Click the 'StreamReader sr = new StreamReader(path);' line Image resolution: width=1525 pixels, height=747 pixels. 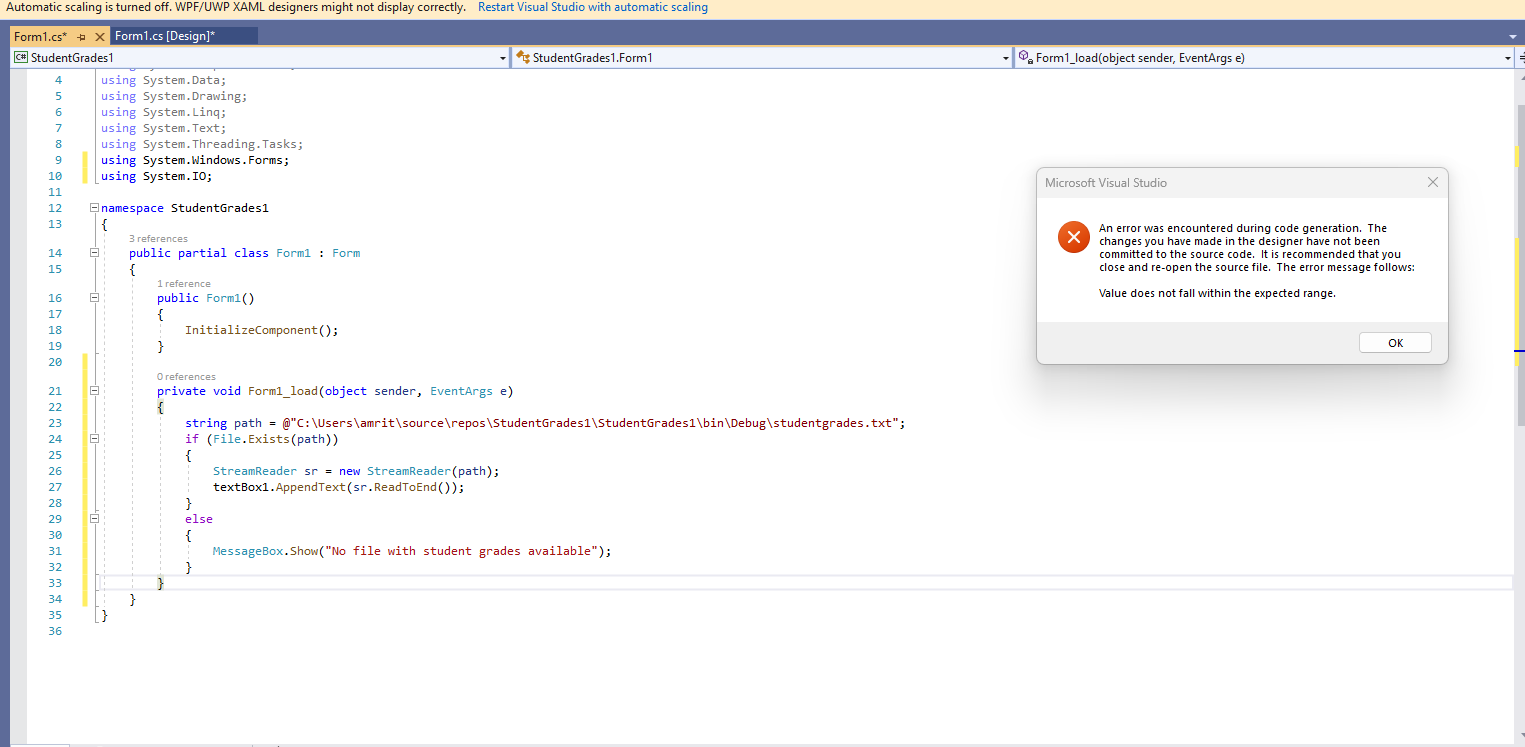(x=356, y=471)
